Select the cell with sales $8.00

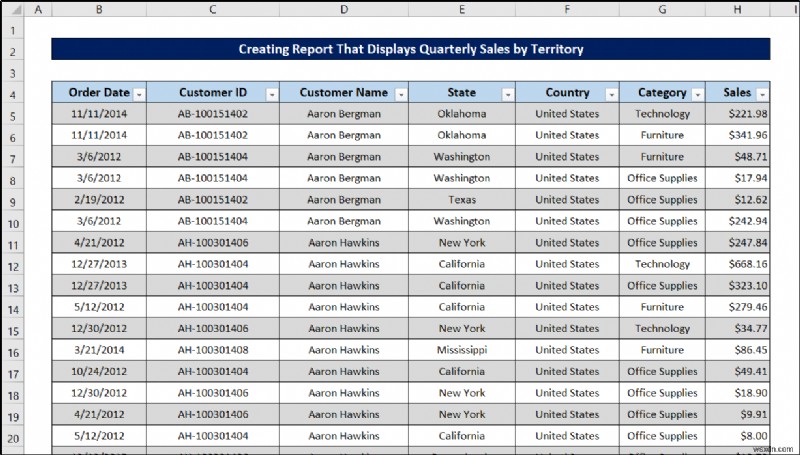(x=738, y=436)
